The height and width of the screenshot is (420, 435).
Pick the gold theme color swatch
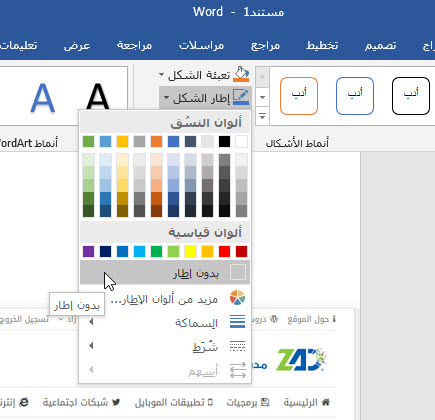click(x=122, y=142)
